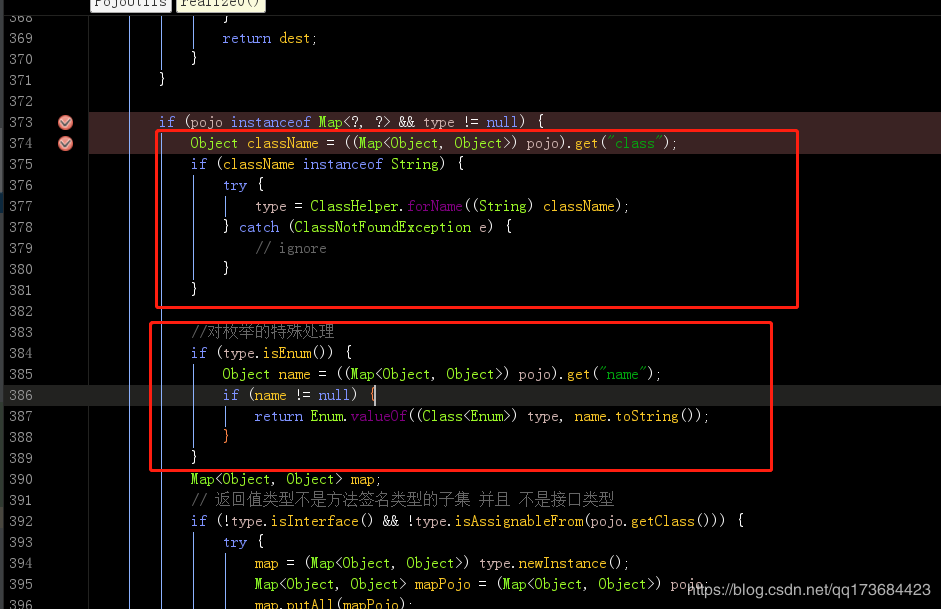The image size is (941, 609).
Task: Click line number 377 in gutter
Action: 21,206
